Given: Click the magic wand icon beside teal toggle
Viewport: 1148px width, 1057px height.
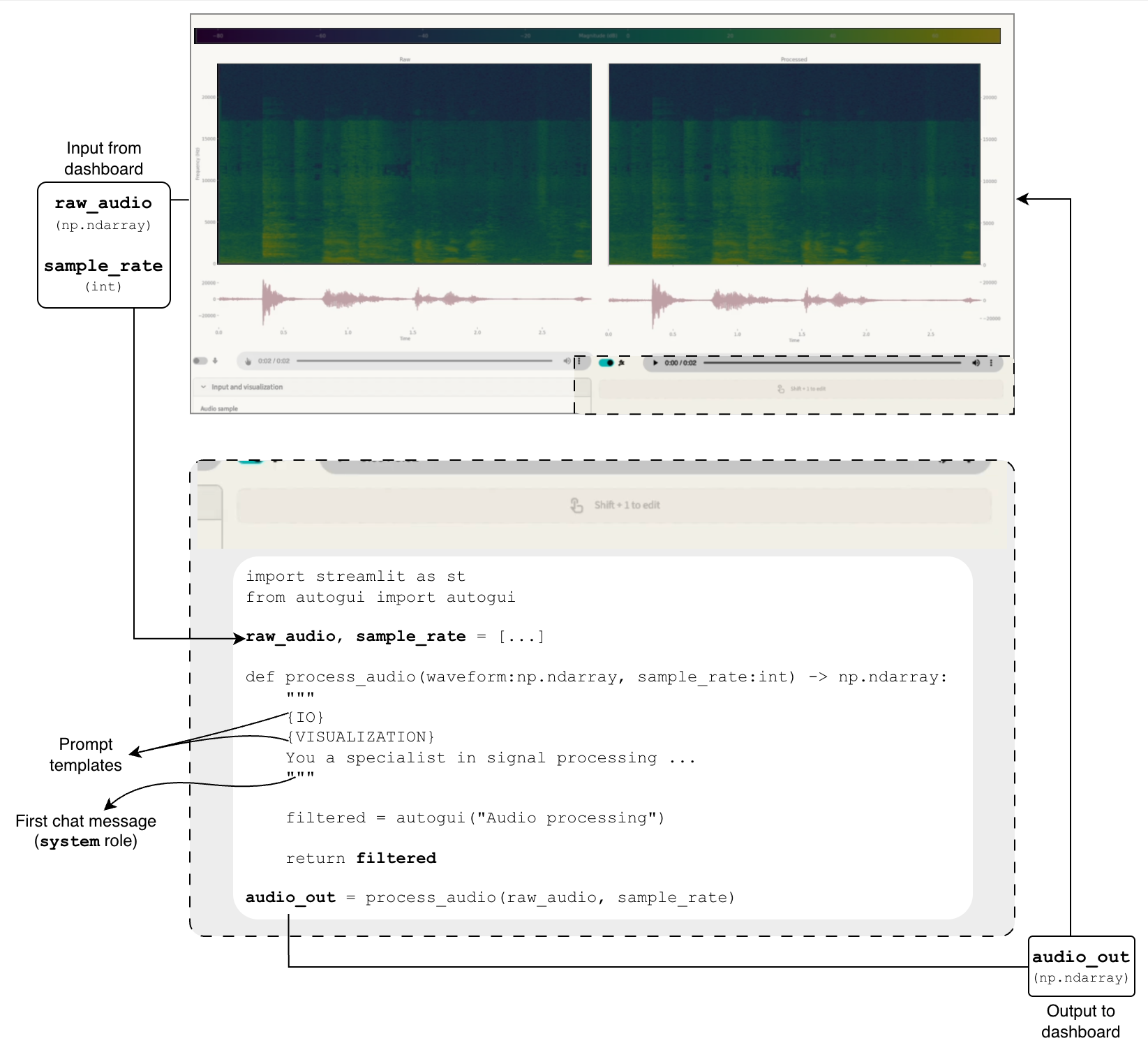Looking at the screenshot, I should click(622, 363).
